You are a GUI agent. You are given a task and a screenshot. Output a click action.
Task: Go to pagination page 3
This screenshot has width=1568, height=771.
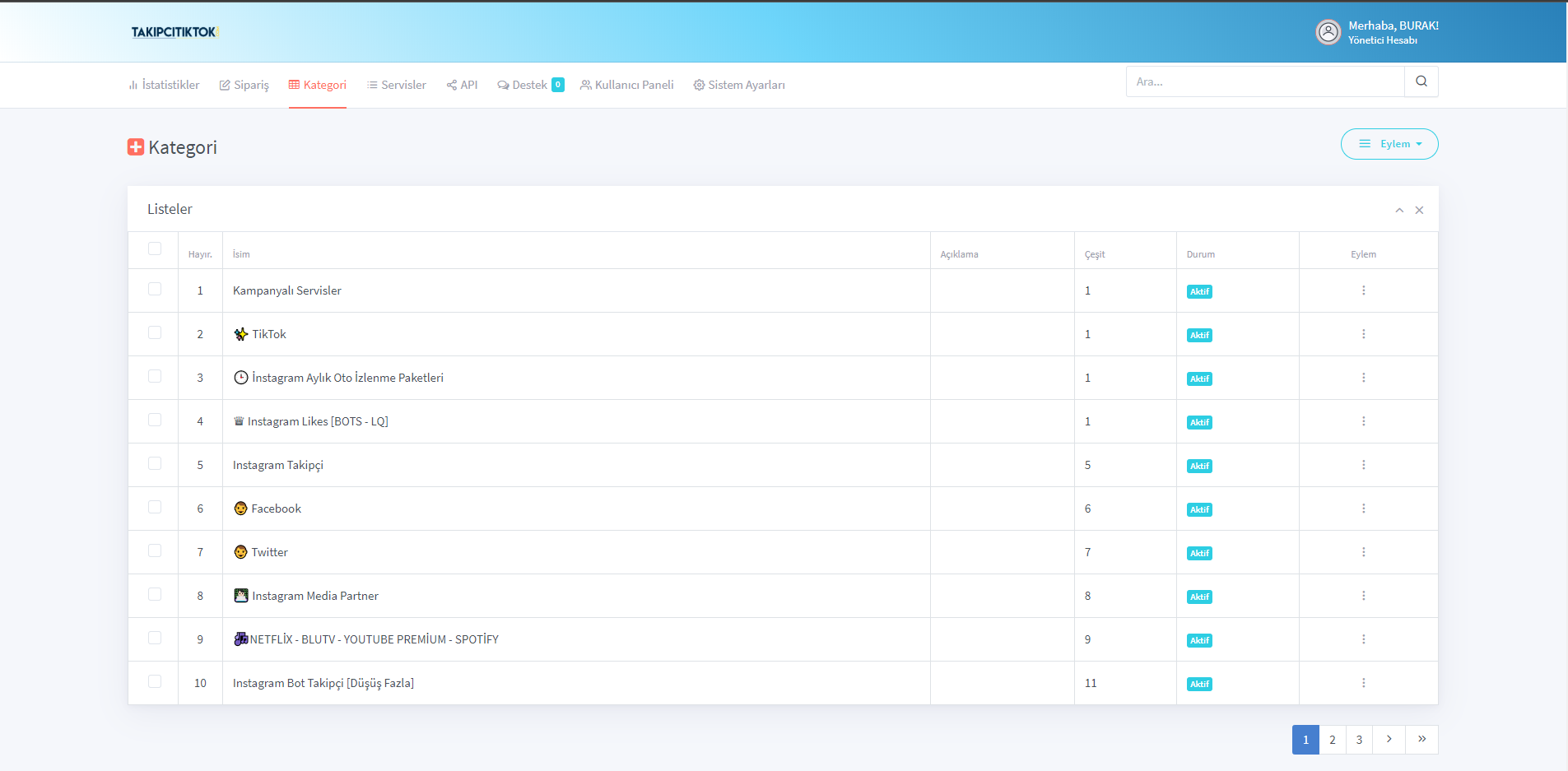(1360, 740)
